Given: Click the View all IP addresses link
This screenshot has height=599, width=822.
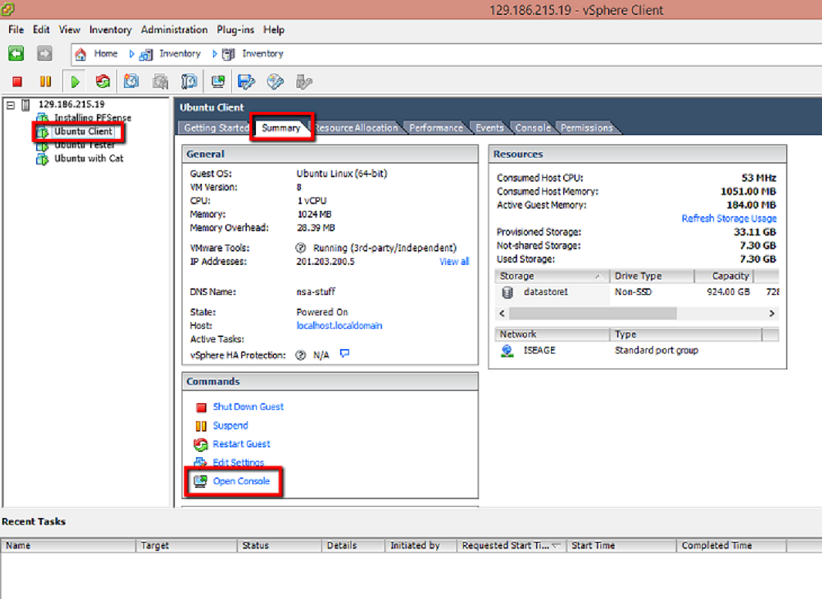Looking at the screenshot, I should 454,262.
